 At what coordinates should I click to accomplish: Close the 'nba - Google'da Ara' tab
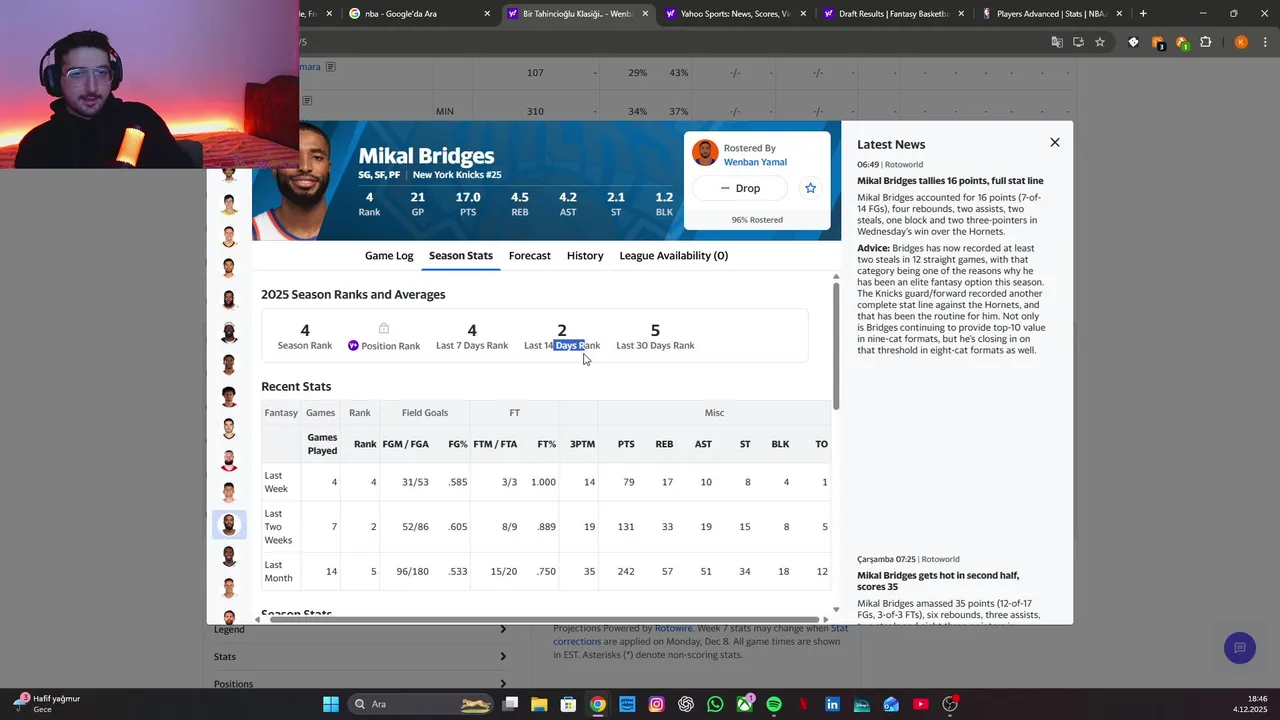487,14
